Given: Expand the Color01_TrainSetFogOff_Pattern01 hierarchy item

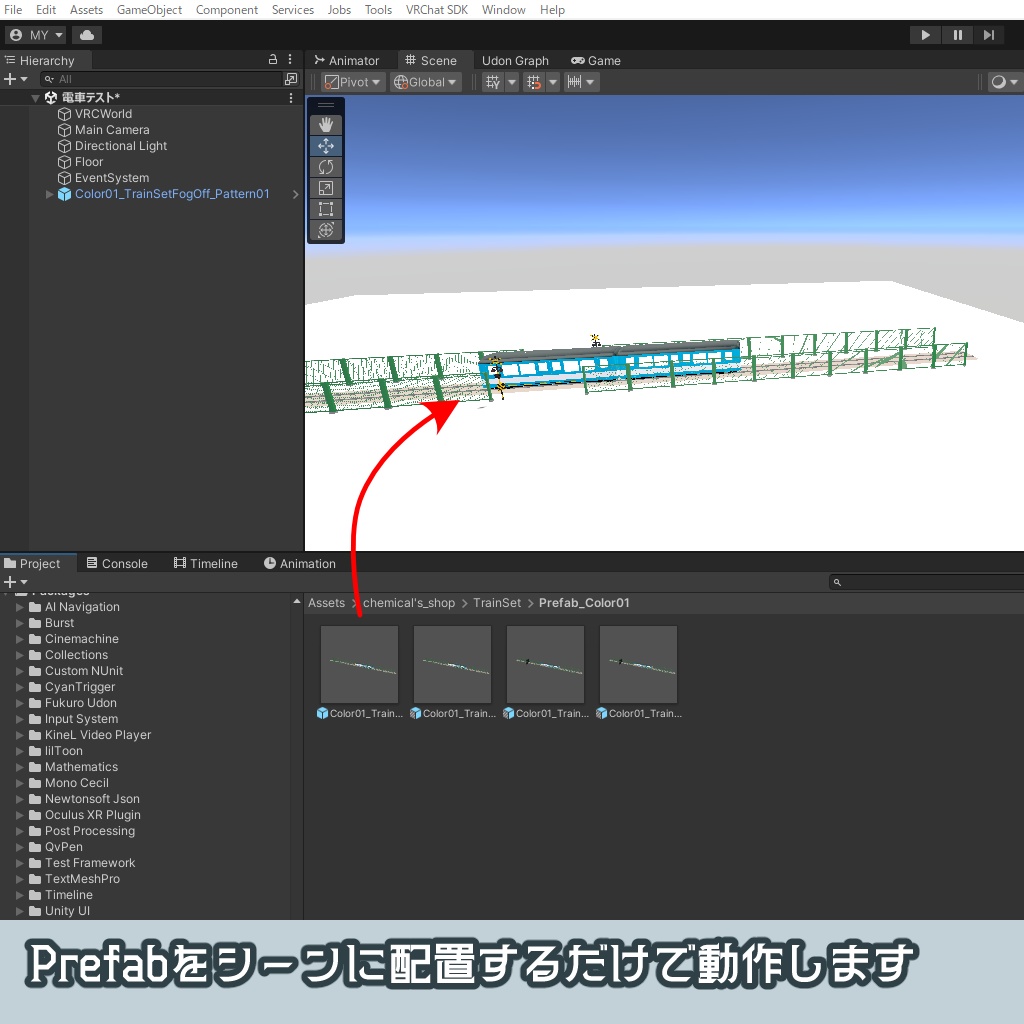Looking at the screenshot, I should [48, 194].
